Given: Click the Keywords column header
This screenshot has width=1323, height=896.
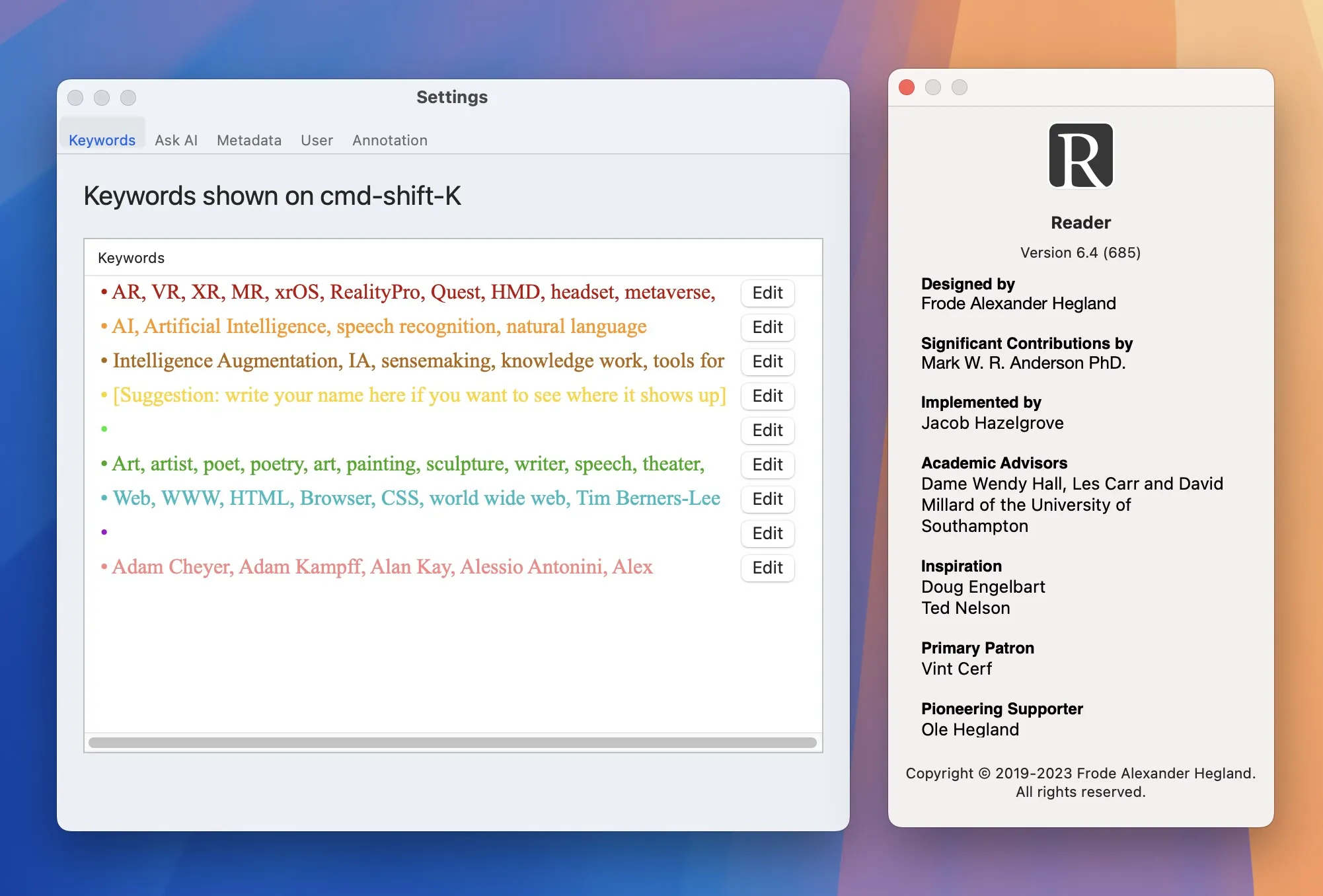Looking at the screenshot, I should pos(131,258).
